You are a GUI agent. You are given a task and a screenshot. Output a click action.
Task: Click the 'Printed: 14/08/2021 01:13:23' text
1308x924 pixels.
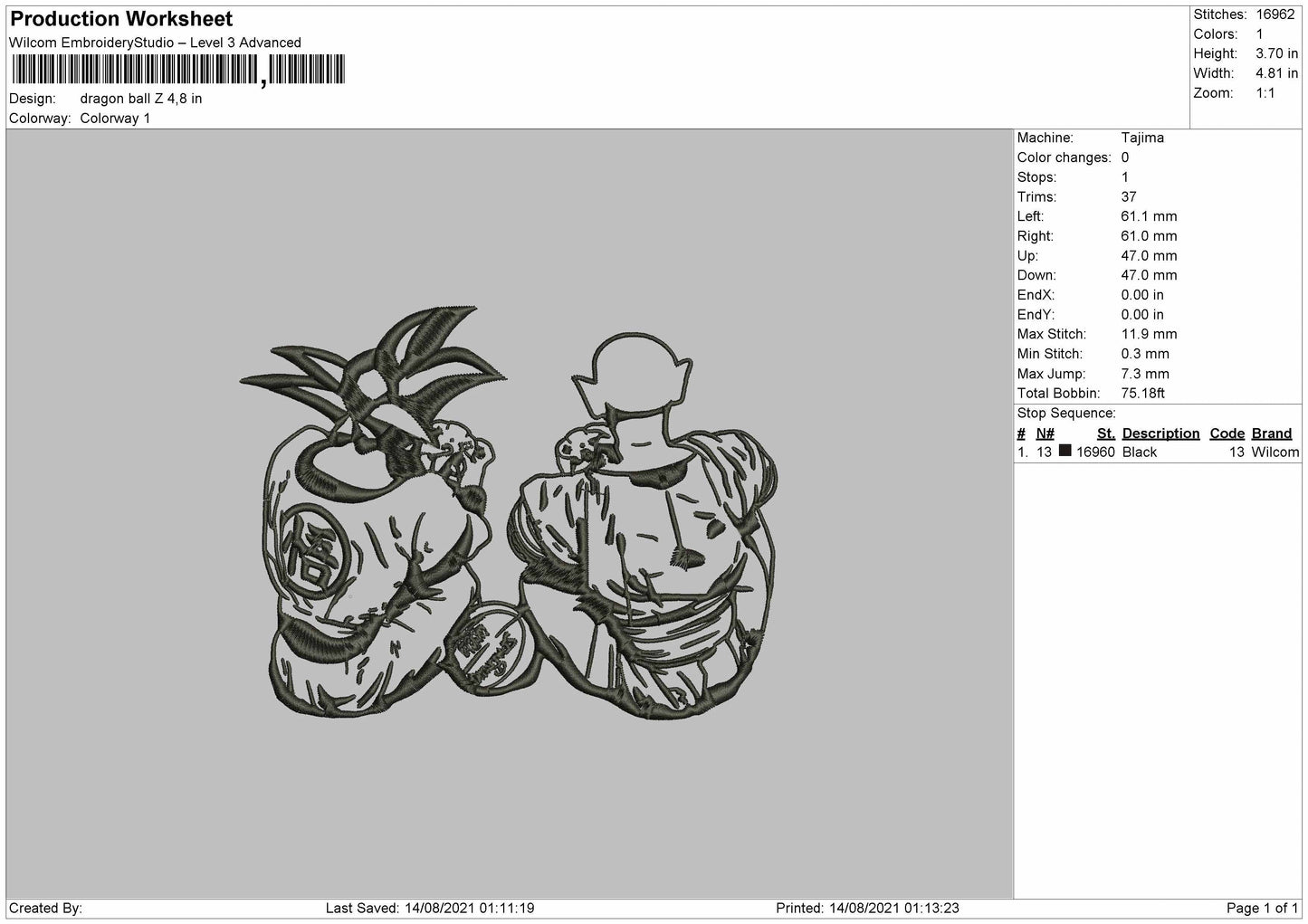(x=868, y=908)
